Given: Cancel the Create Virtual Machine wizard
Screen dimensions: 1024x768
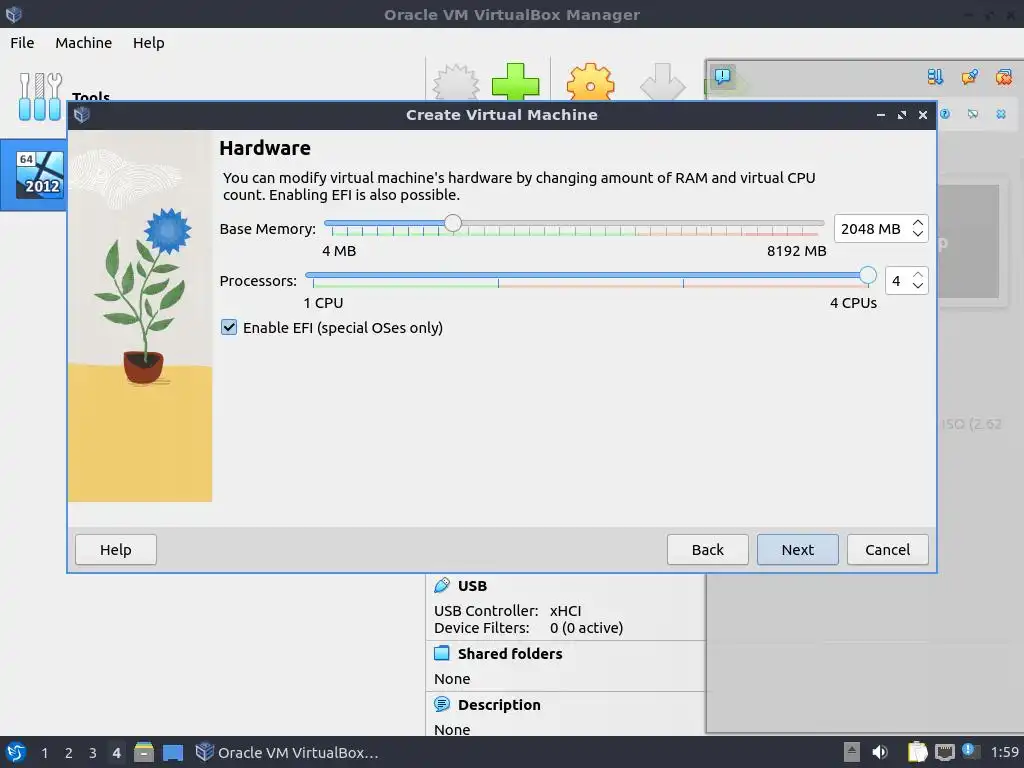Looking at the screenshot, I should pos(888,549).
